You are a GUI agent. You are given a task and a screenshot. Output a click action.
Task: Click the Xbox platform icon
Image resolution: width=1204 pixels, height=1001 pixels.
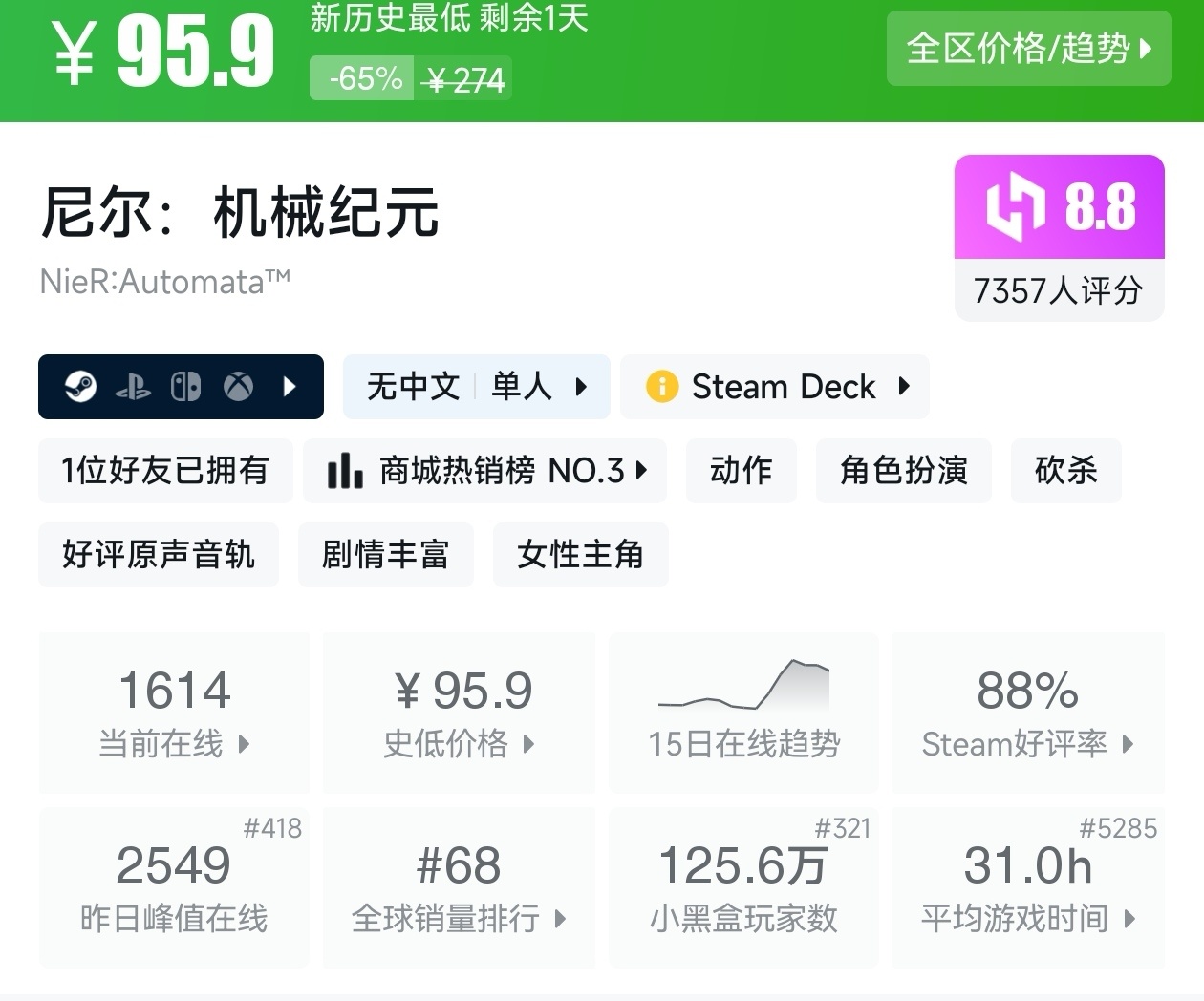(x=238, y=387)
